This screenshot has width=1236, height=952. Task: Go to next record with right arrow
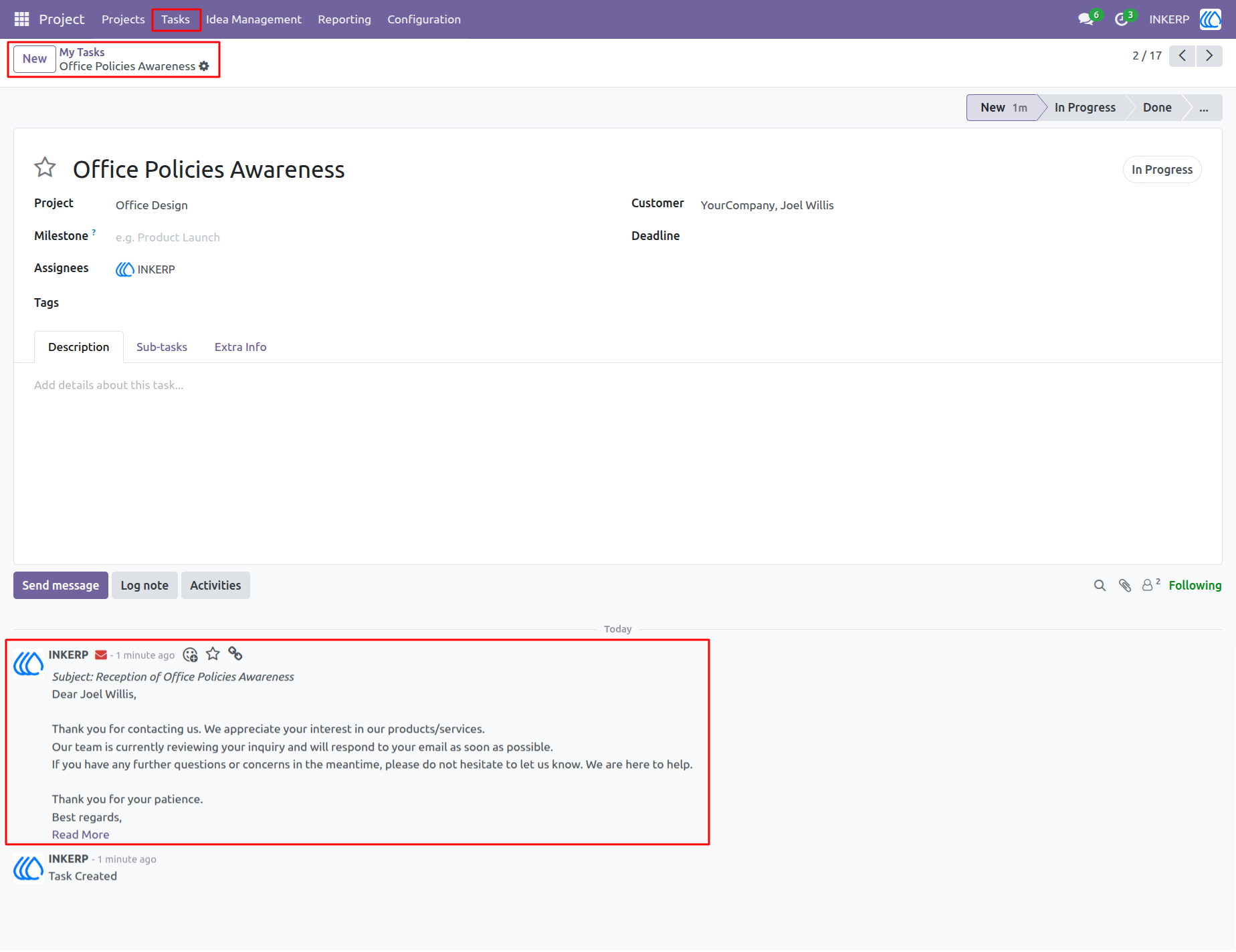point(1209,55)
